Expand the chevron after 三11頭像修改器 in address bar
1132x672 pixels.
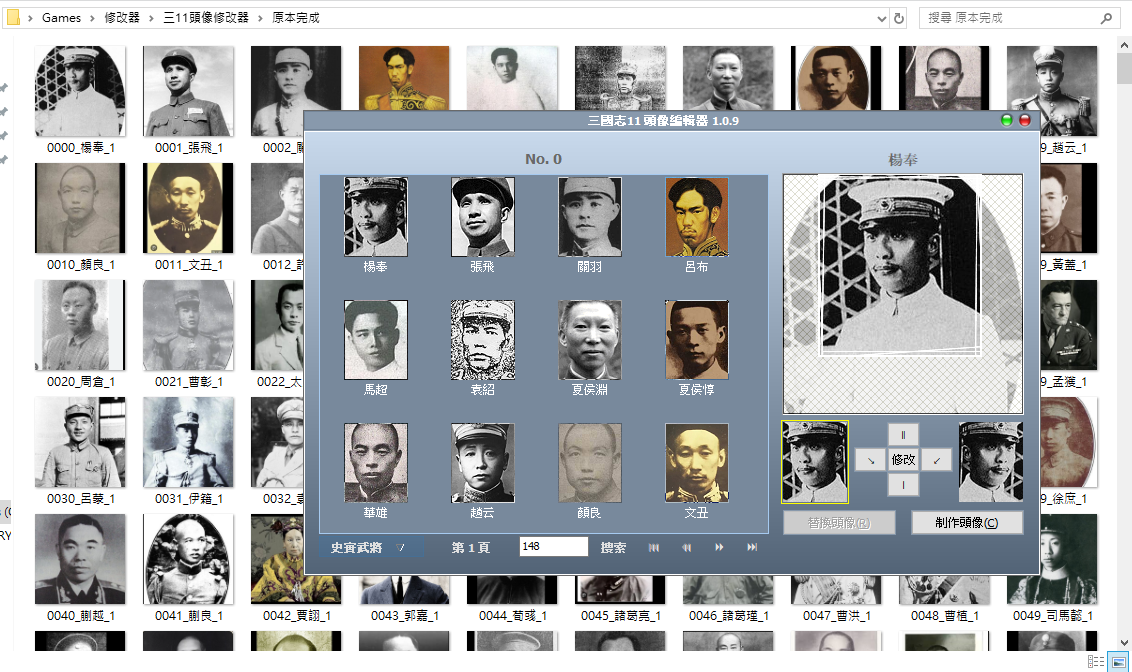click(260, 18)
